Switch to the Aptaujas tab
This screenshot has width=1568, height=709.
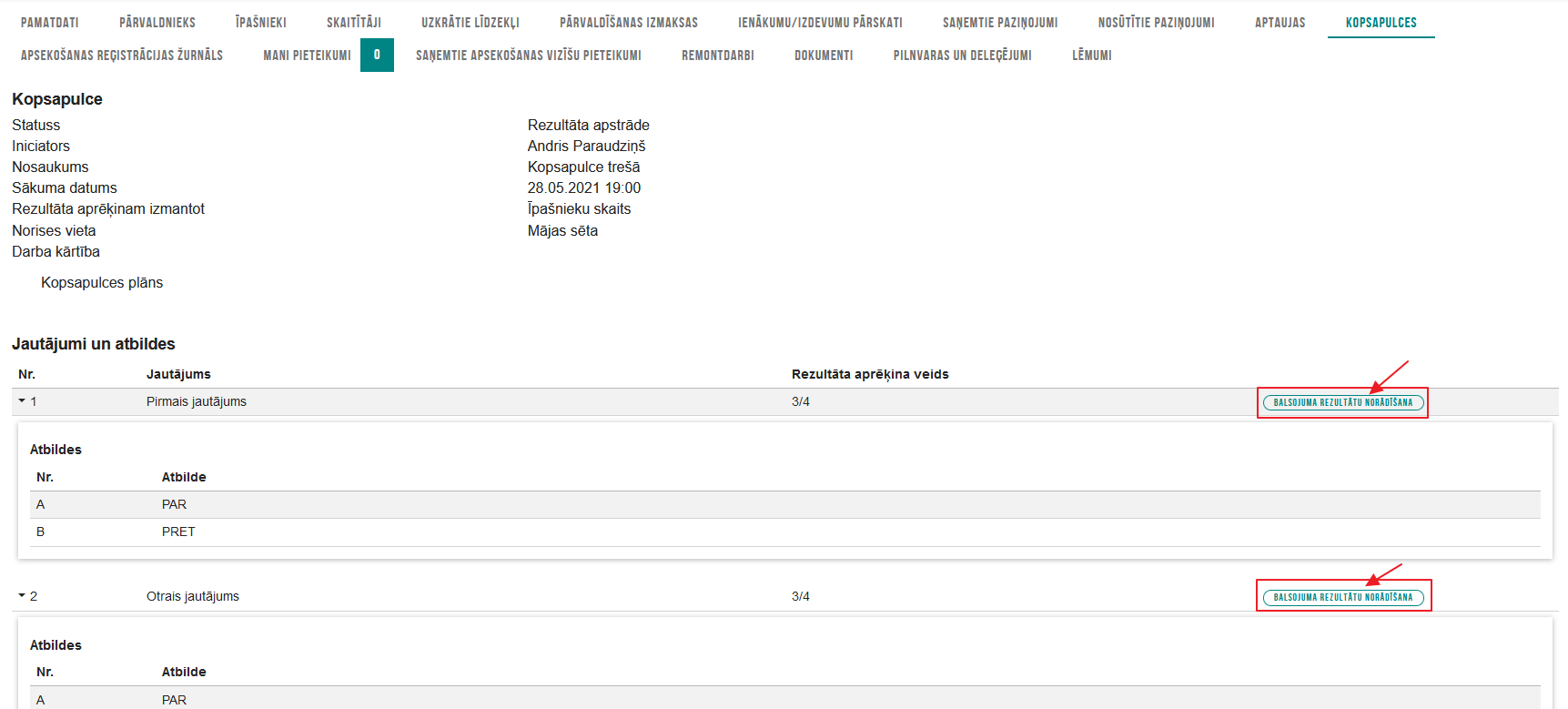tap(1280, 23)
